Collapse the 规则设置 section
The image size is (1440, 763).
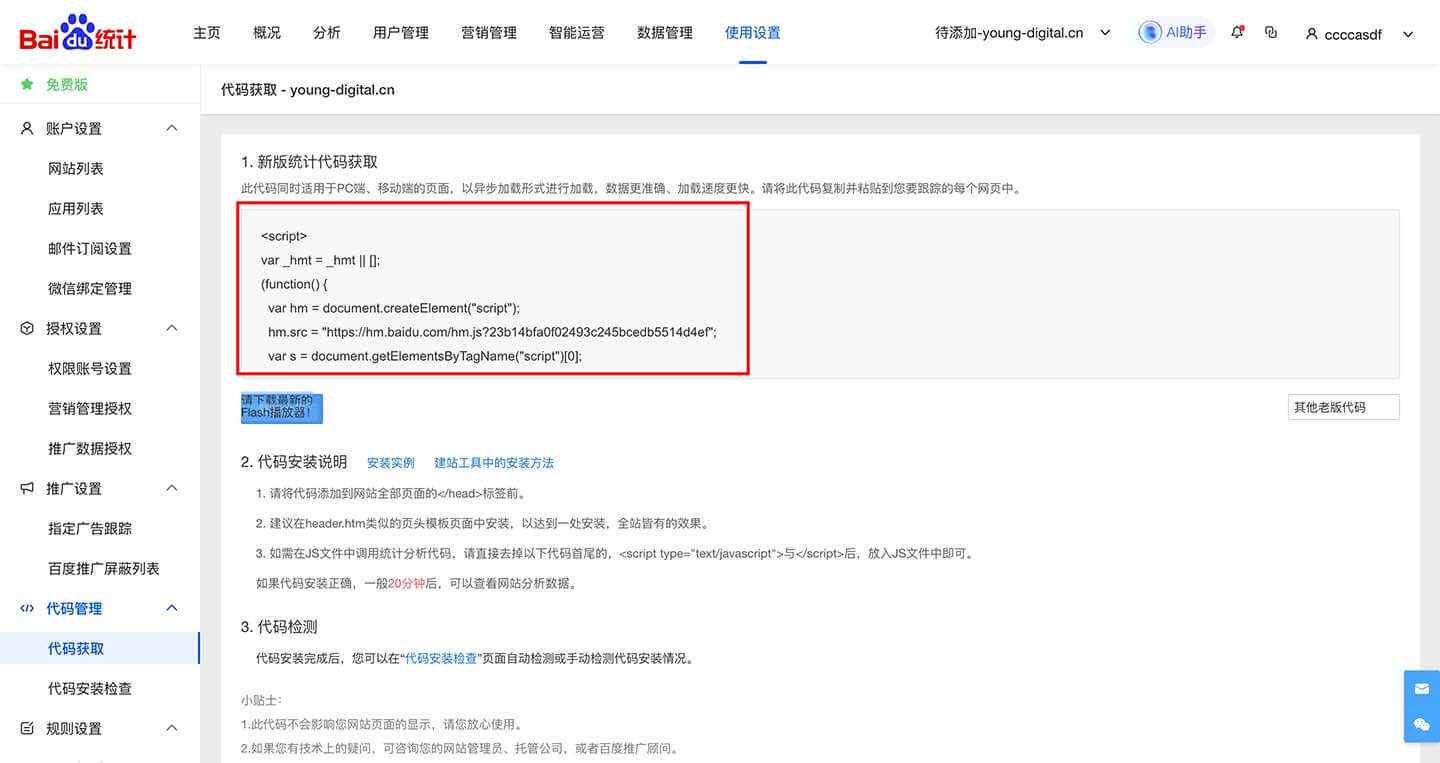pyautogui.click(x=171, y=728)
